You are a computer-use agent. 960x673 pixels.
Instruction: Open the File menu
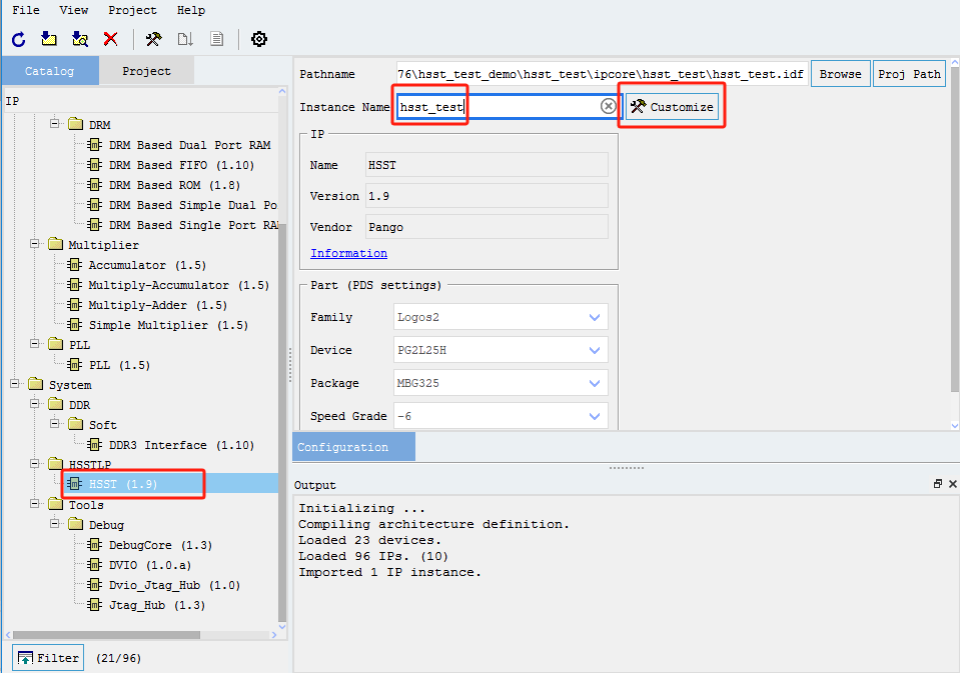[x=26, y=10]
